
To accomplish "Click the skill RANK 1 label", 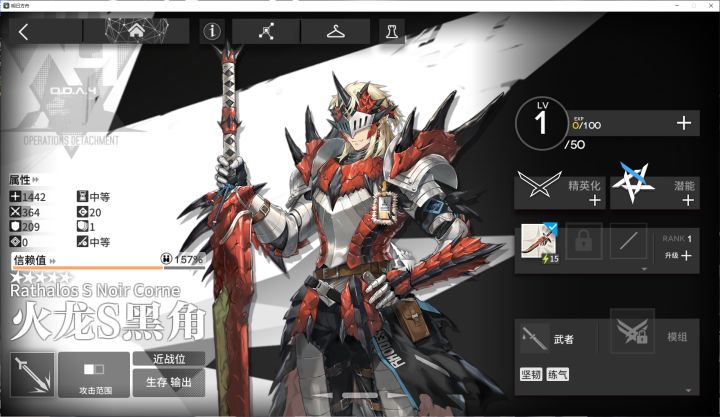I will 677,239.
